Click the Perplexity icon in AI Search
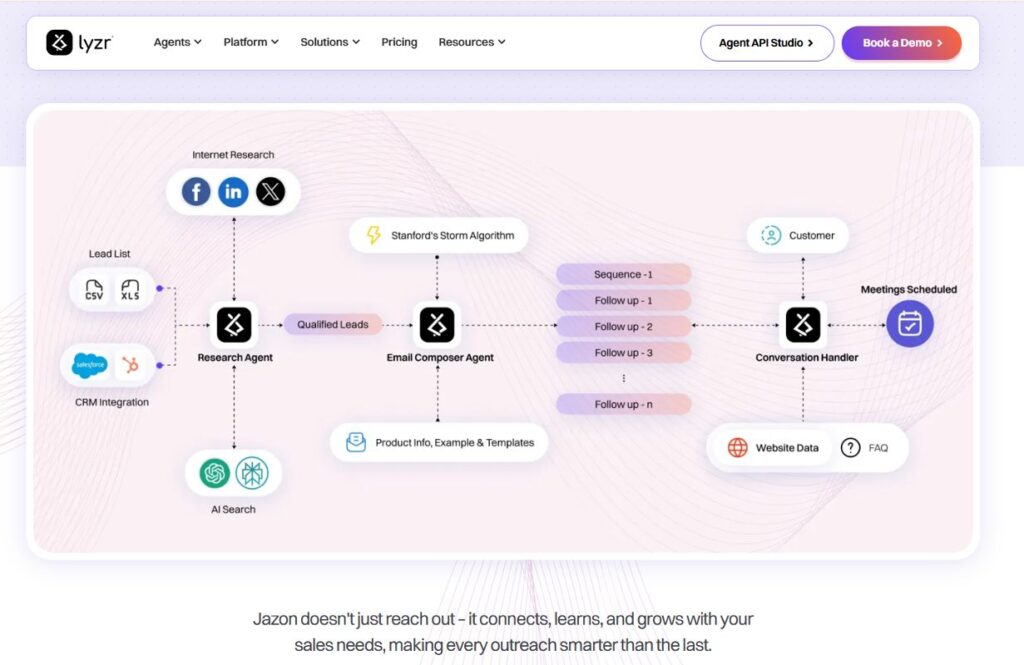1024x665 pixels. 252,472
